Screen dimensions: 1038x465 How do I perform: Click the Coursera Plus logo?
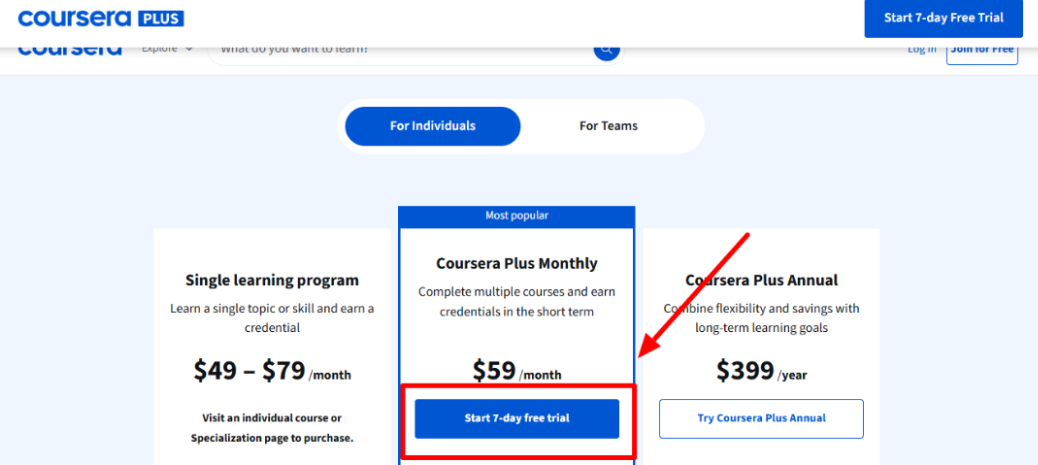101,19
